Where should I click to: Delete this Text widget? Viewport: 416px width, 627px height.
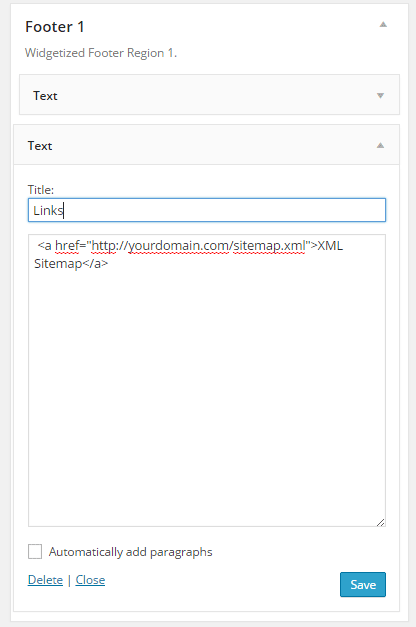[45, 580]
